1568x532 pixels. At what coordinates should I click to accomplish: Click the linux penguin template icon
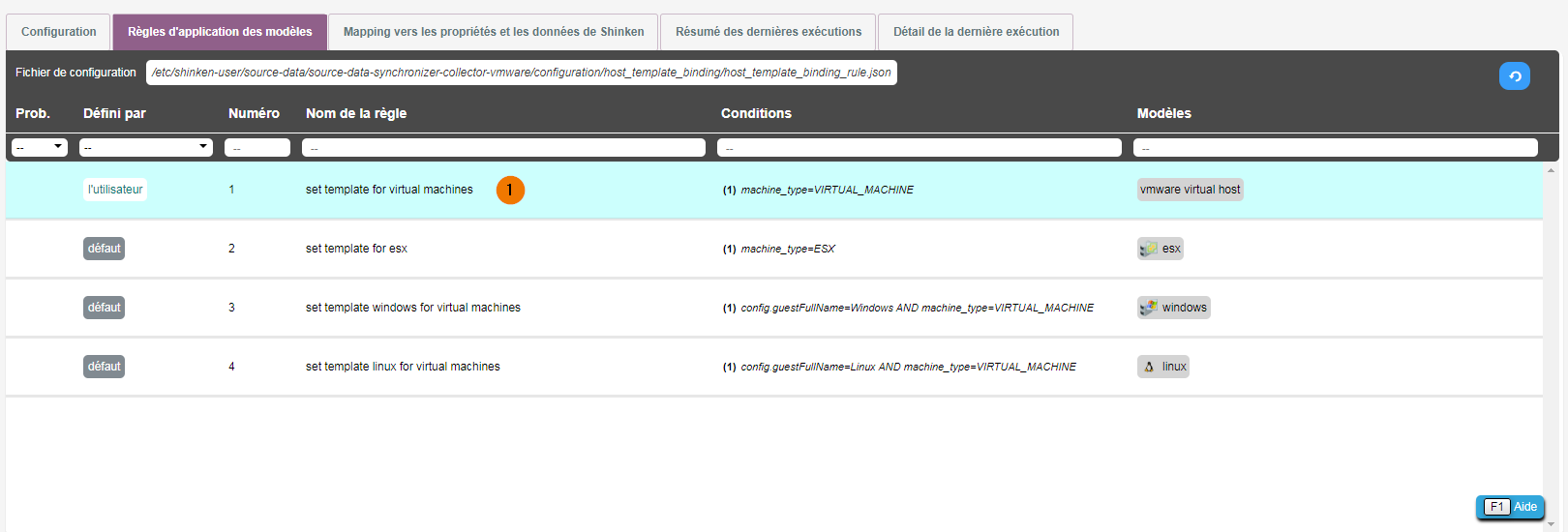pos(1149,367)
